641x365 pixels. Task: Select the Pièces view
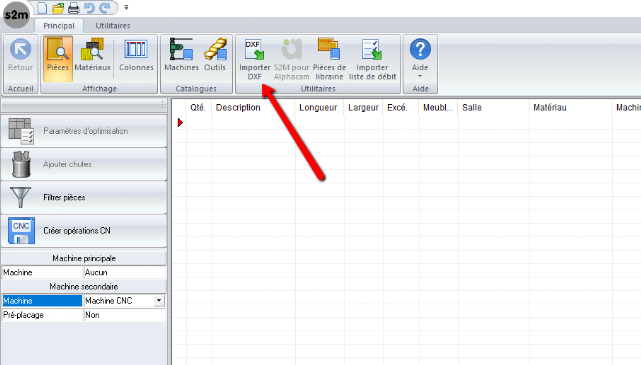pos(58,58)
